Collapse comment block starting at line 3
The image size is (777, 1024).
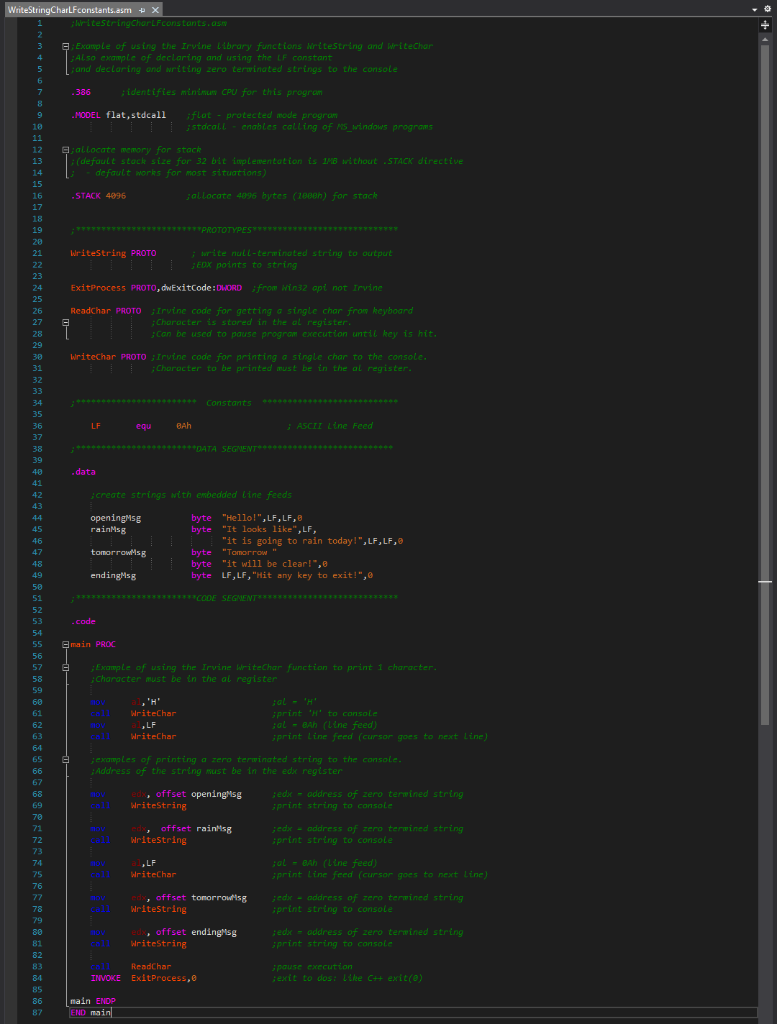pyautogui.click(x=65, y=46)
